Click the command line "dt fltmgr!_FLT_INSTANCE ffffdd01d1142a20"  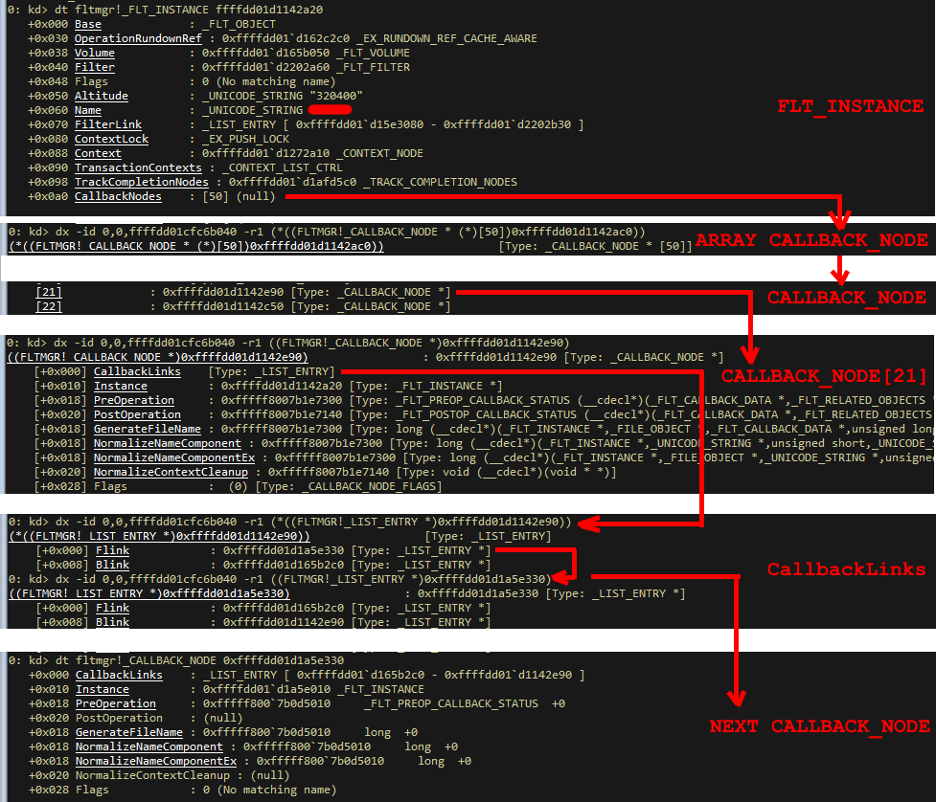point(189,10)
